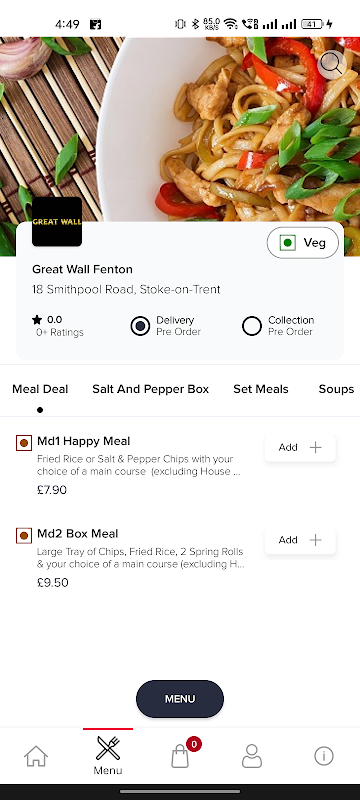Open Md2 Box Meal item details
This screenshot has height=800, width=360.
pyautogui.click(x=78, y=534)
